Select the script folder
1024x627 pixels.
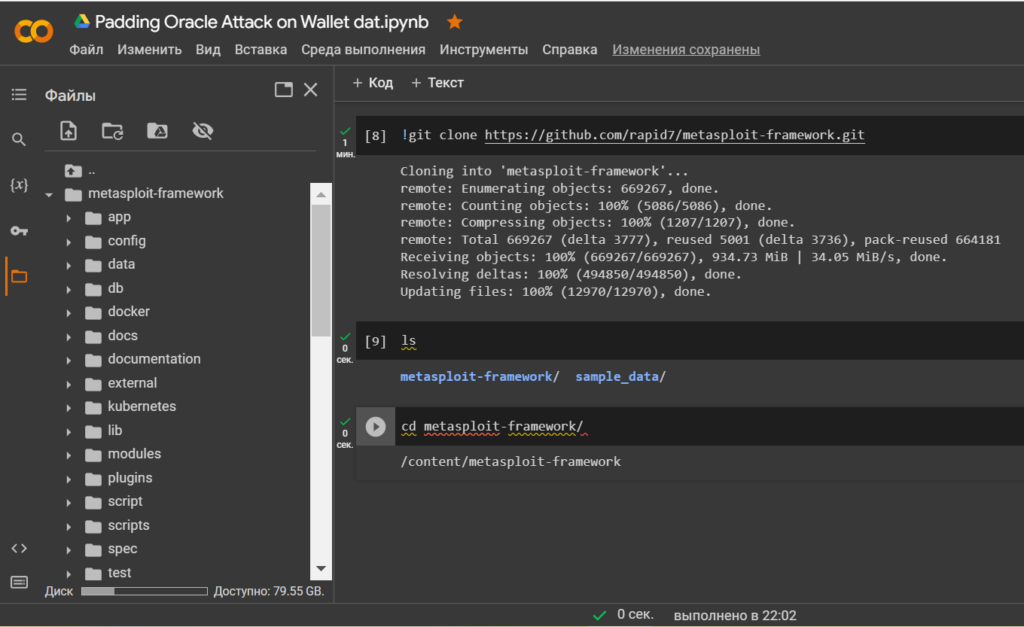click(x=125, y=502)
